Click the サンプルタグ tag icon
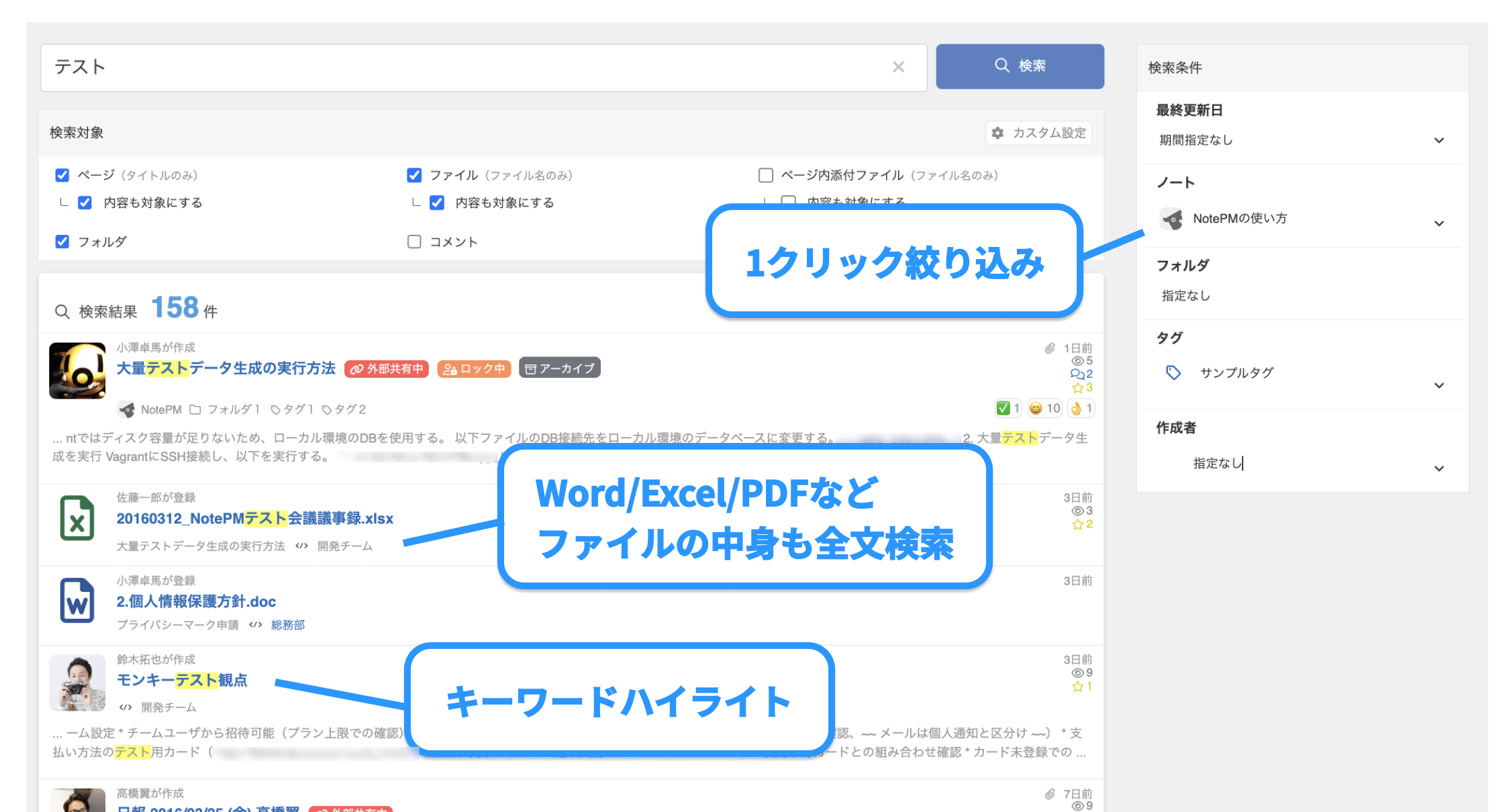 click(1173, 372)
